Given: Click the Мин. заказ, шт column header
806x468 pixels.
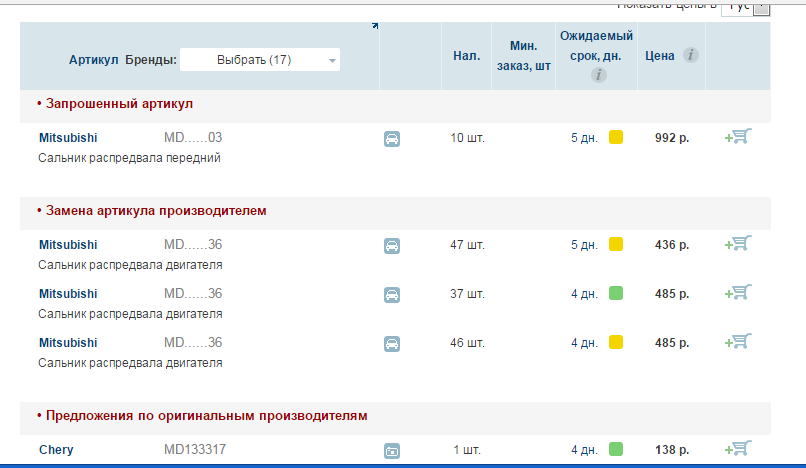Looking at the screenshot, I should 524,56.
